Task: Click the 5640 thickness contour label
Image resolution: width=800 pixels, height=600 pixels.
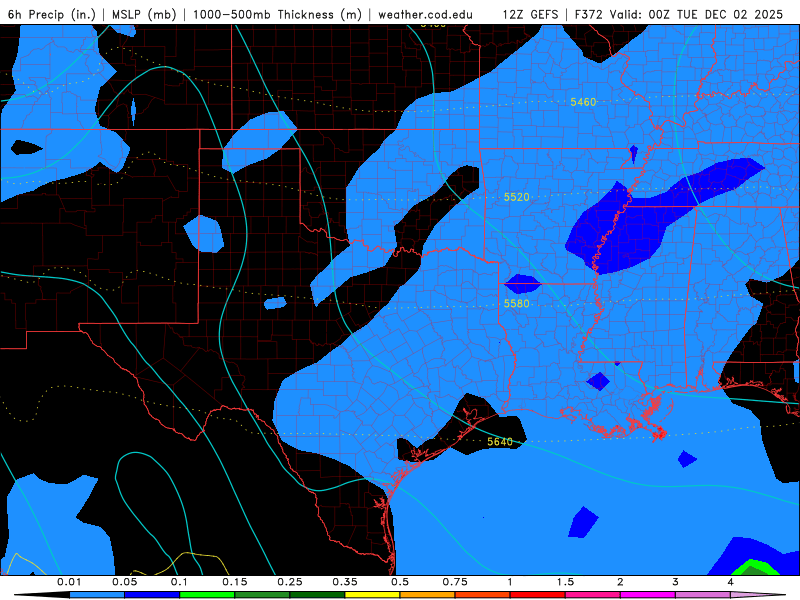Action: pyautogui.click(x=499, y=442)
